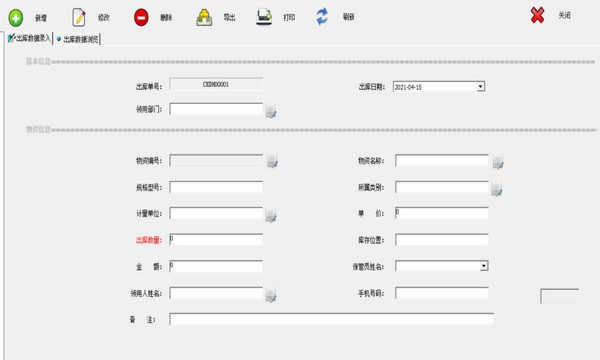Open lookup icon beside 领用人姓名 field
Viewport: 600px width, 360px height.
[271, 295]
